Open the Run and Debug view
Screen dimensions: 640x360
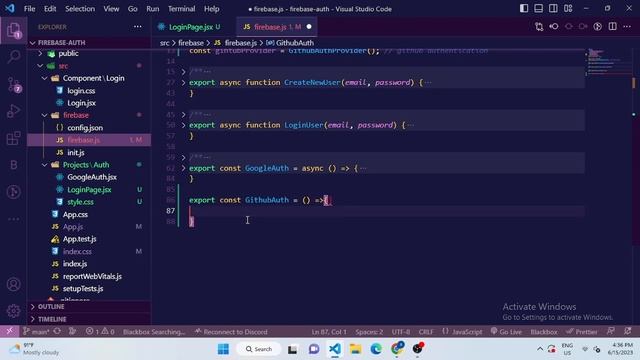coord(13,111)
